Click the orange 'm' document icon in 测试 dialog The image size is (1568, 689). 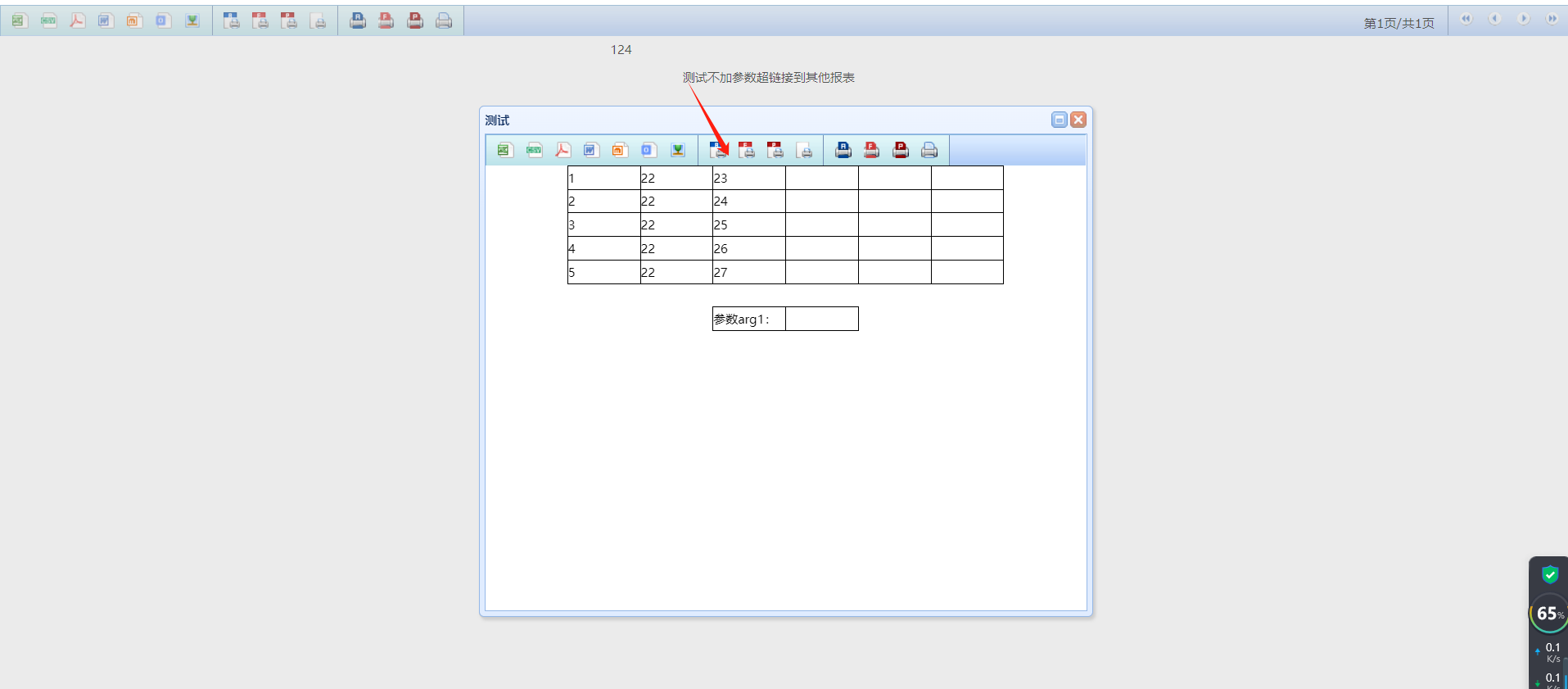click(621, 150)
